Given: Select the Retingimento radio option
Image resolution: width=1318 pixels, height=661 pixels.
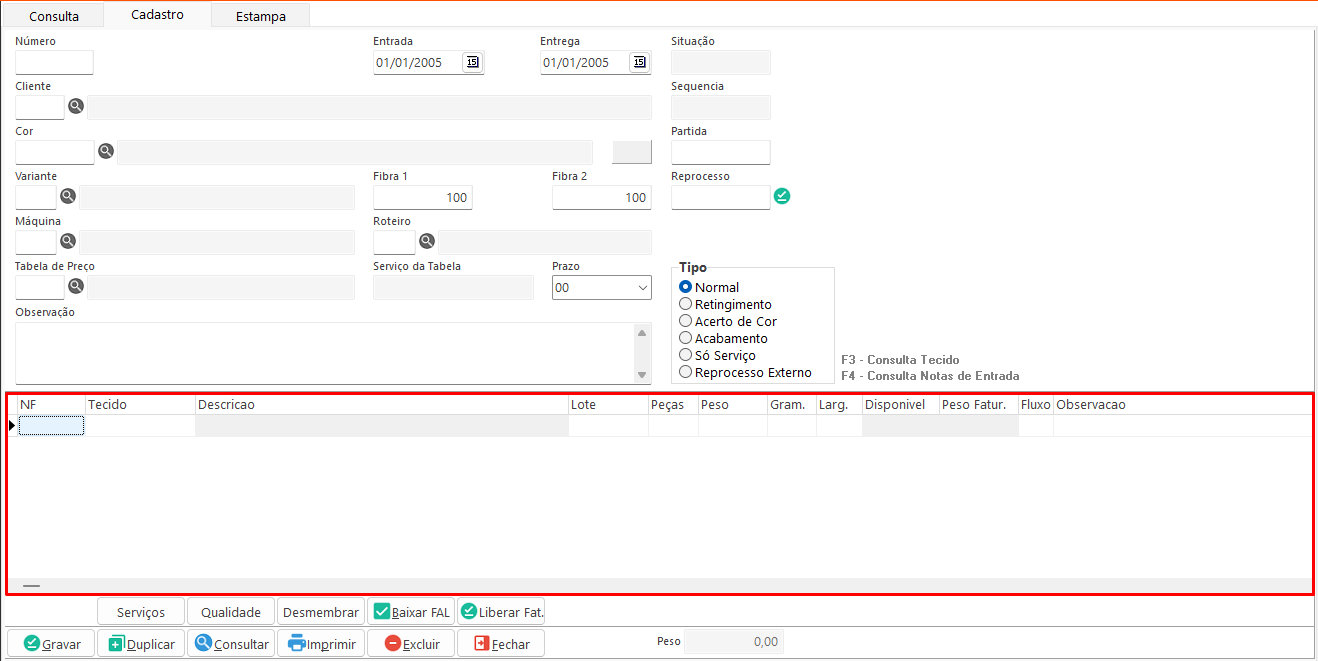Looking at the screenshot, I should tap(686, 304).
